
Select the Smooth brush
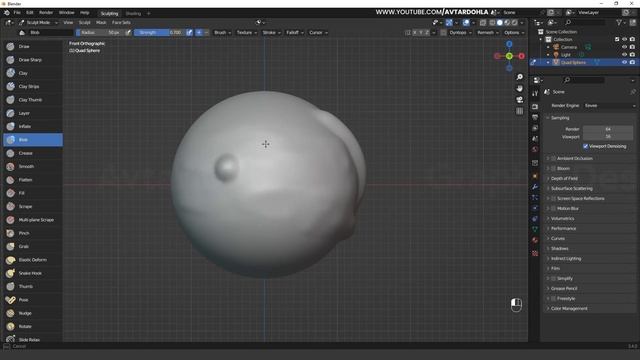pos(33,167)
